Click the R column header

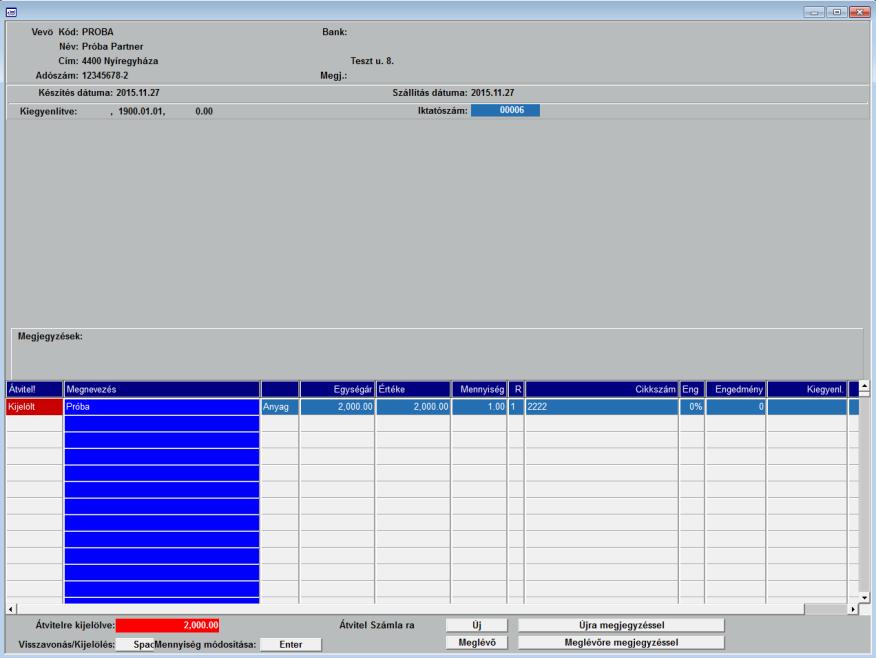coord(516,389)
